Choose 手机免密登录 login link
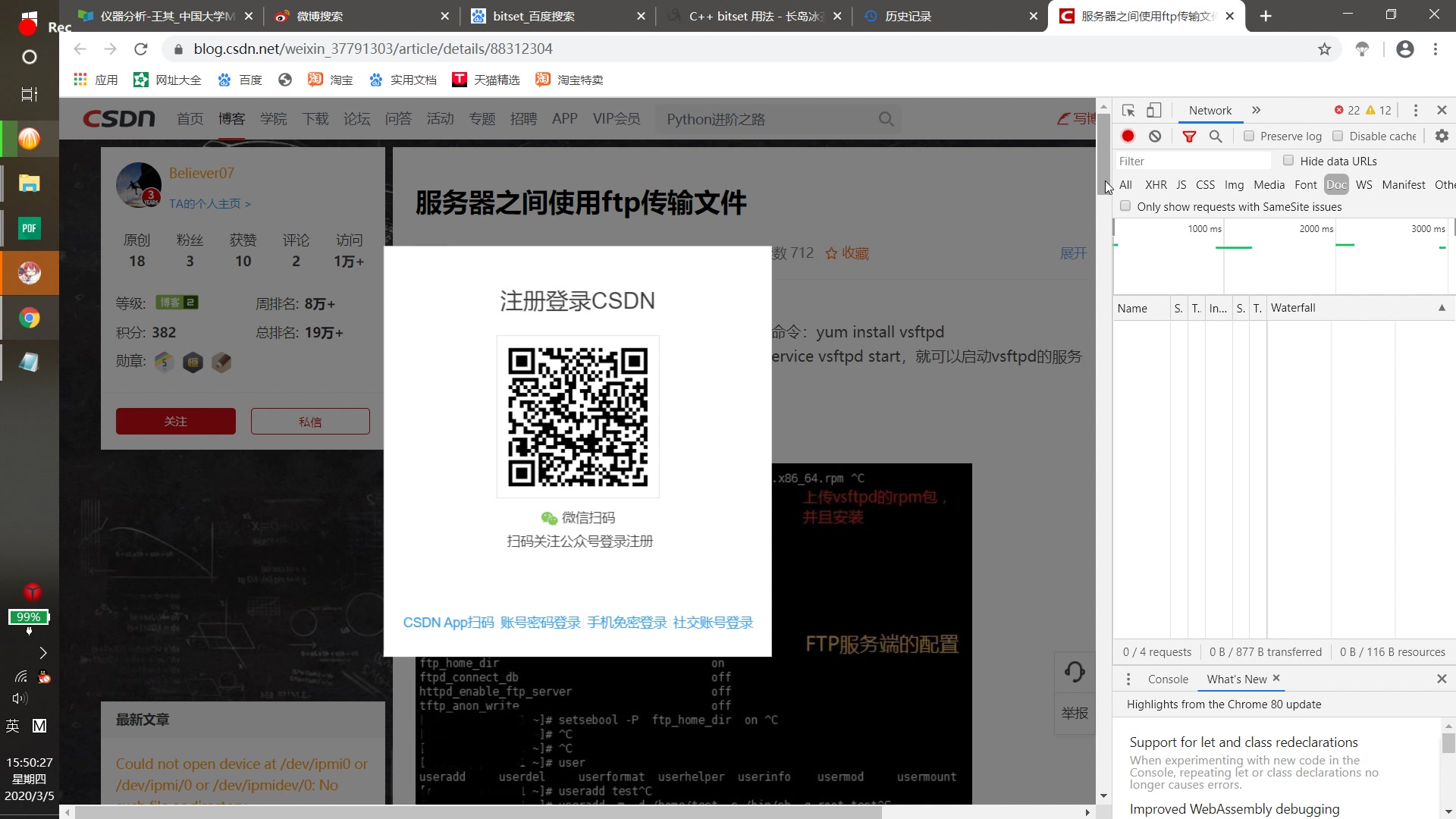This screenshot has width=1456, height=819. click(627, 623)
